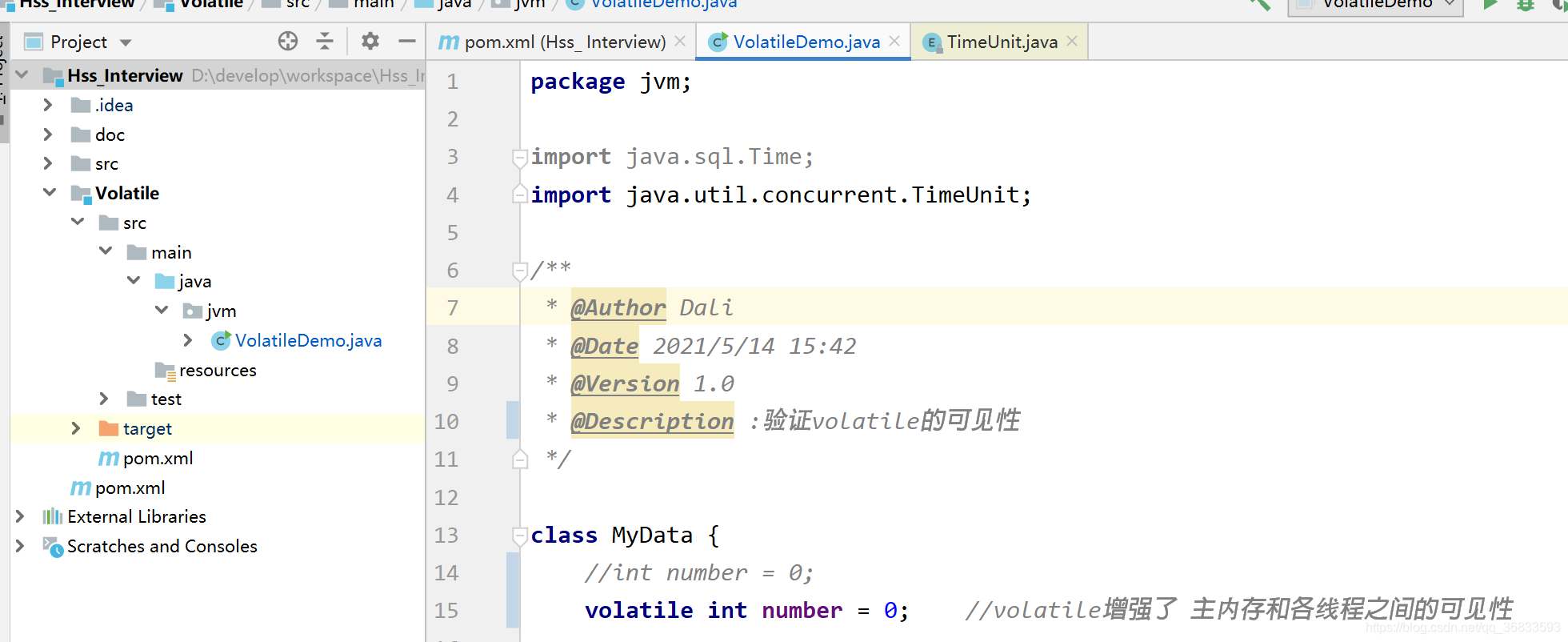The height and width of the screenshot is (642, 1568).
Task: Select Volatile module's pom.xml maven icon
Action: click(x=109, y=459)
